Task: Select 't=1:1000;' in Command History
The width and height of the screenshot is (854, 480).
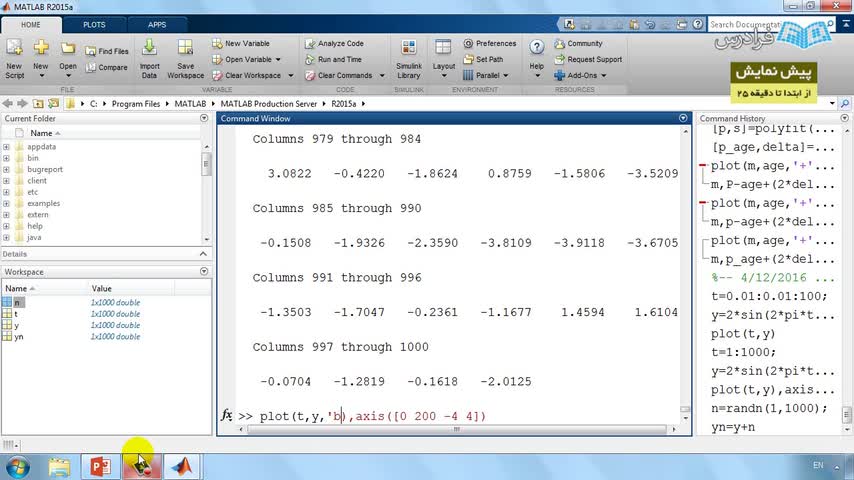Action: (x=743, y=352)
